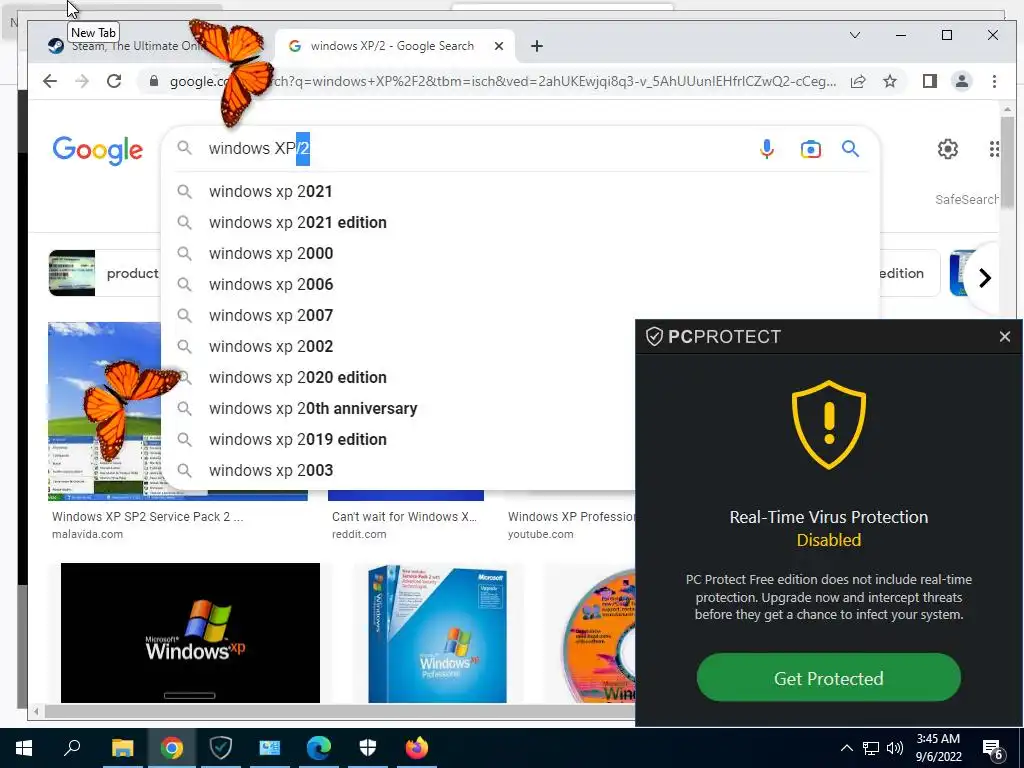This screenshot has width=1024, height=768.
Task: Open PC Protect from the taskbar
Action: [221, 748]
